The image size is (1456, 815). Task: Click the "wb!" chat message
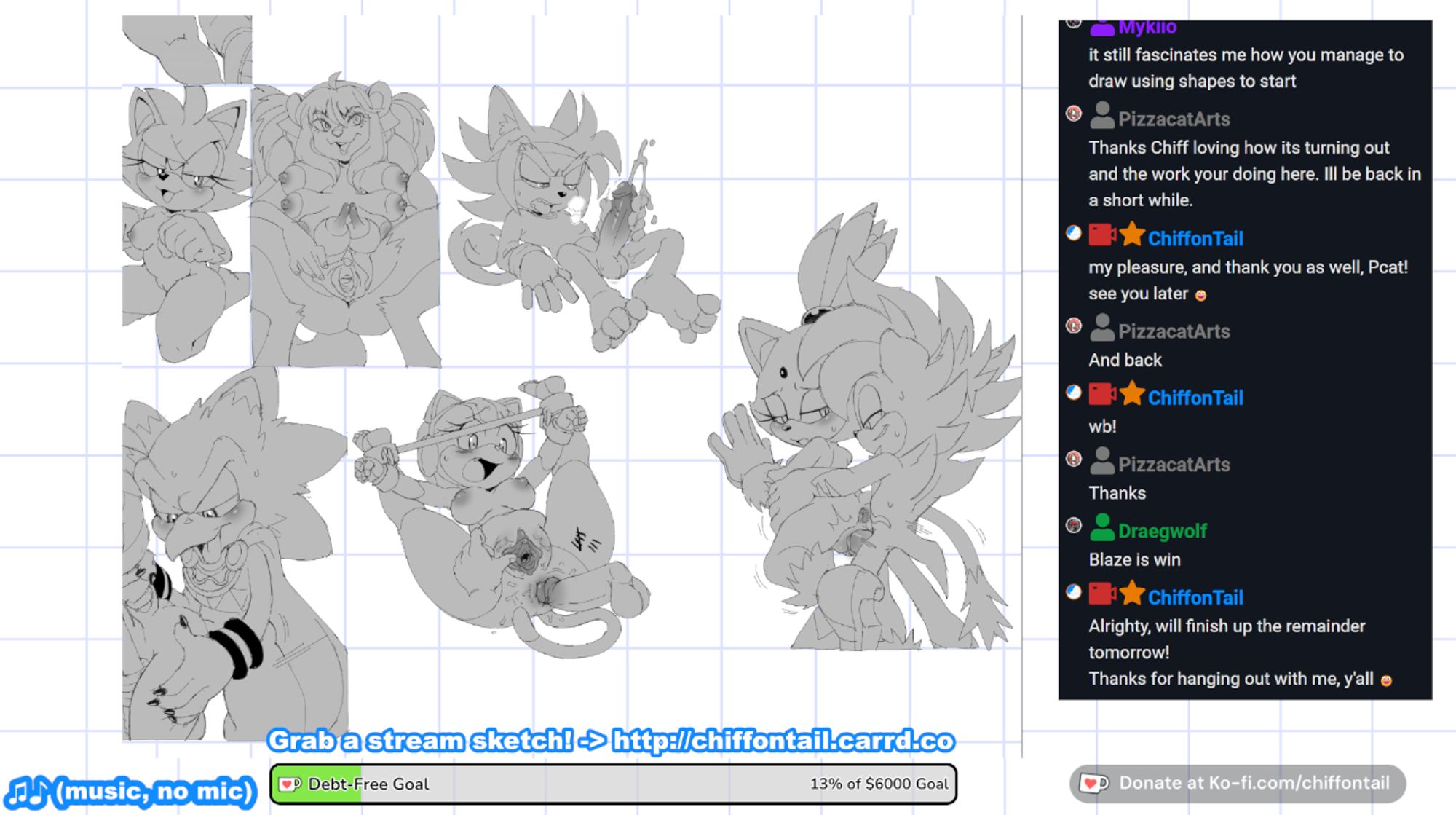(x=1102, y=426)
